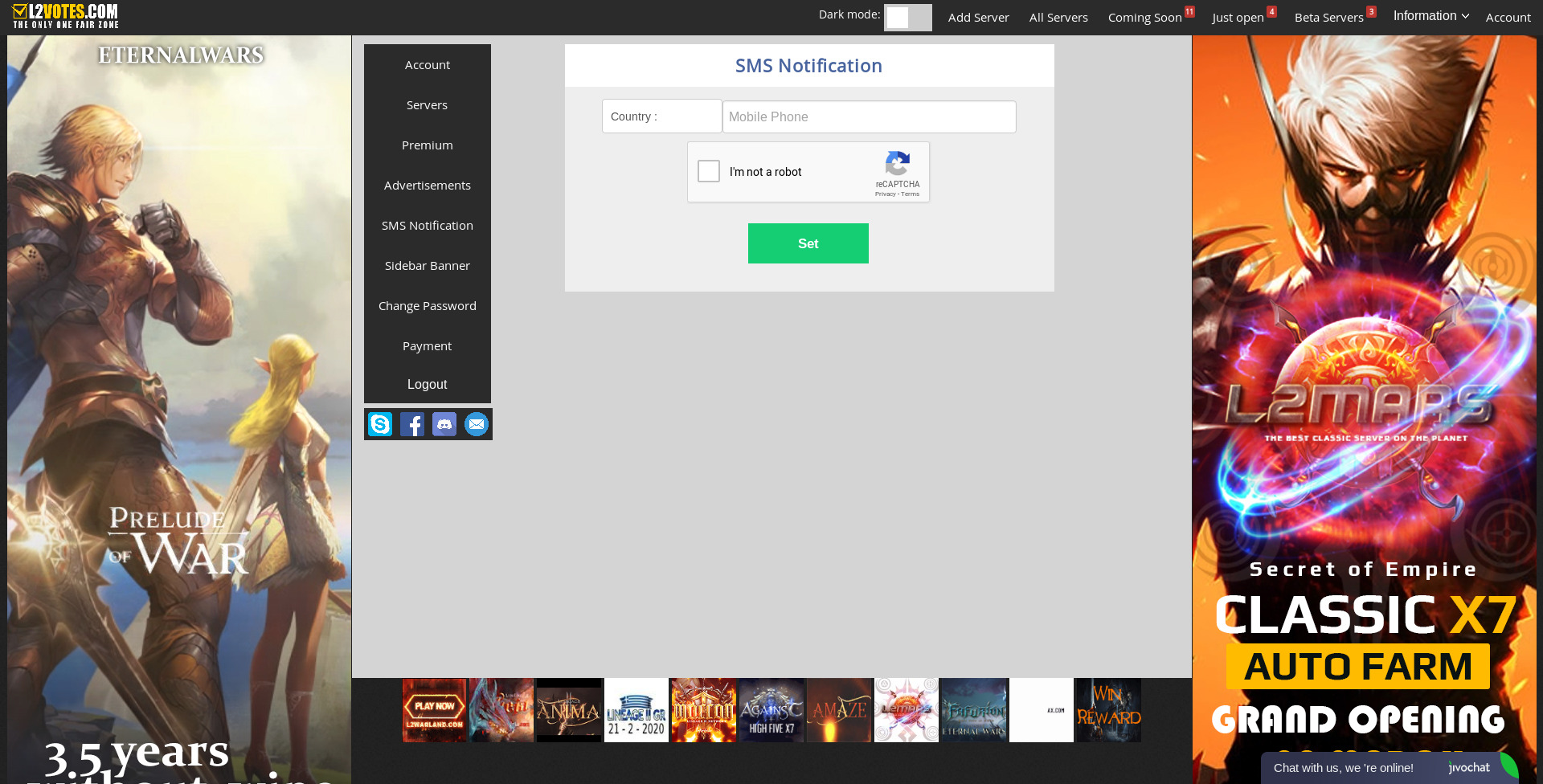Select Premium in the sidebar menu
1543x784 pixels.
tap(428, 145)
